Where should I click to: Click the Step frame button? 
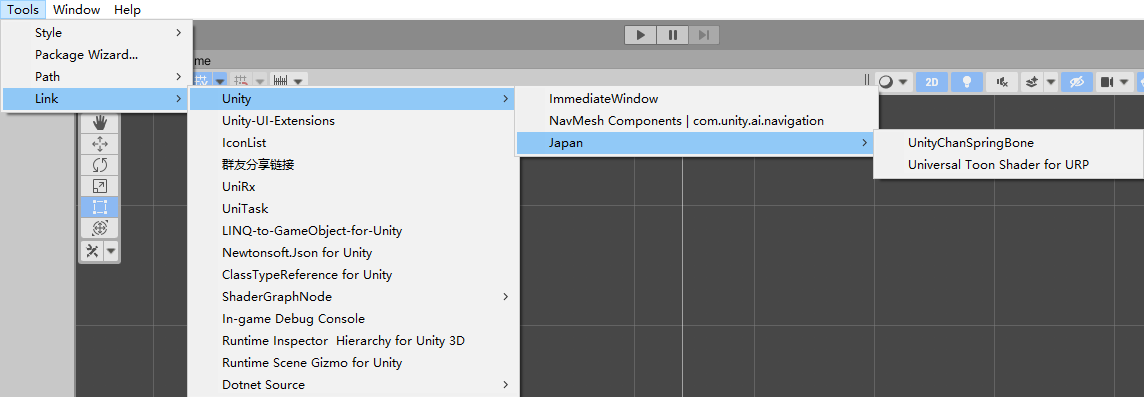703,35
